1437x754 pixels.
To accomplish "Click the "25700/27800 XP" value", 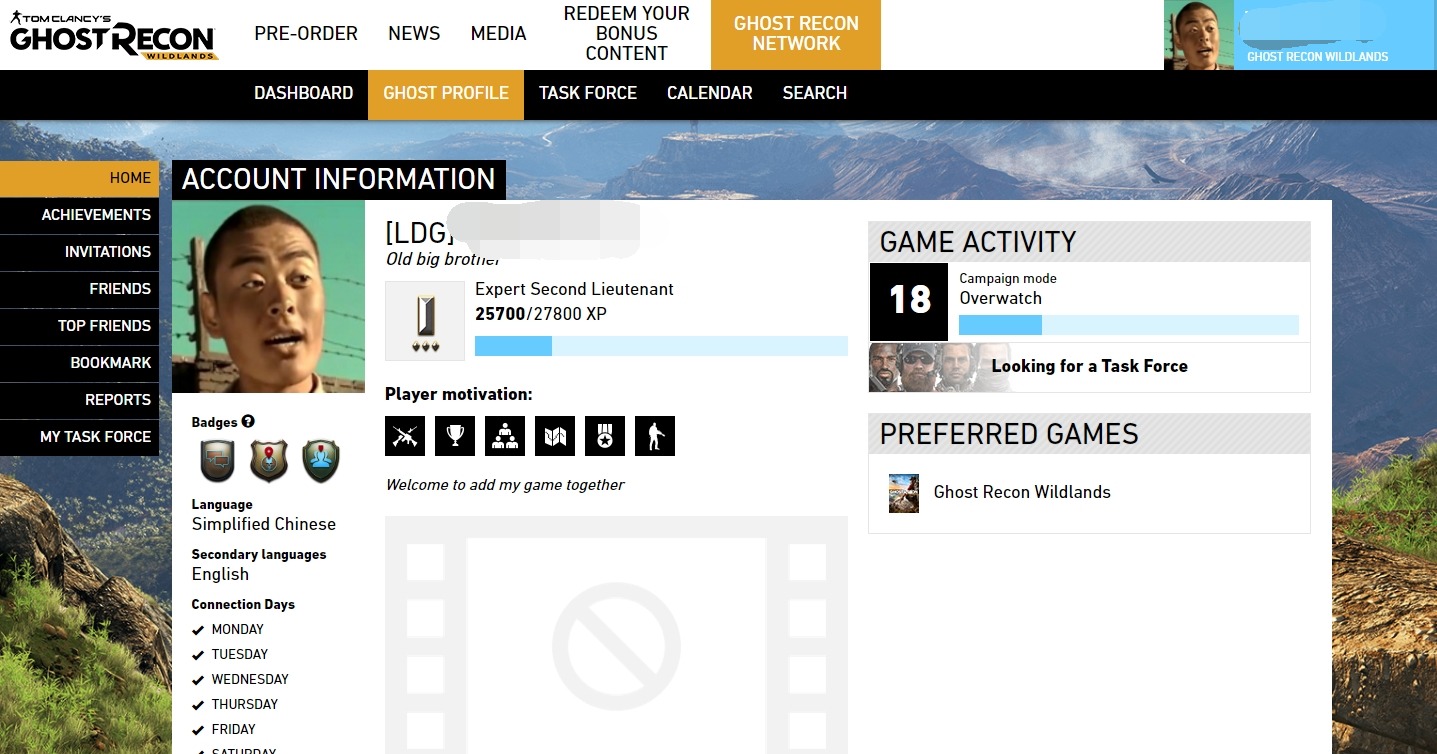I will [541, 314].
